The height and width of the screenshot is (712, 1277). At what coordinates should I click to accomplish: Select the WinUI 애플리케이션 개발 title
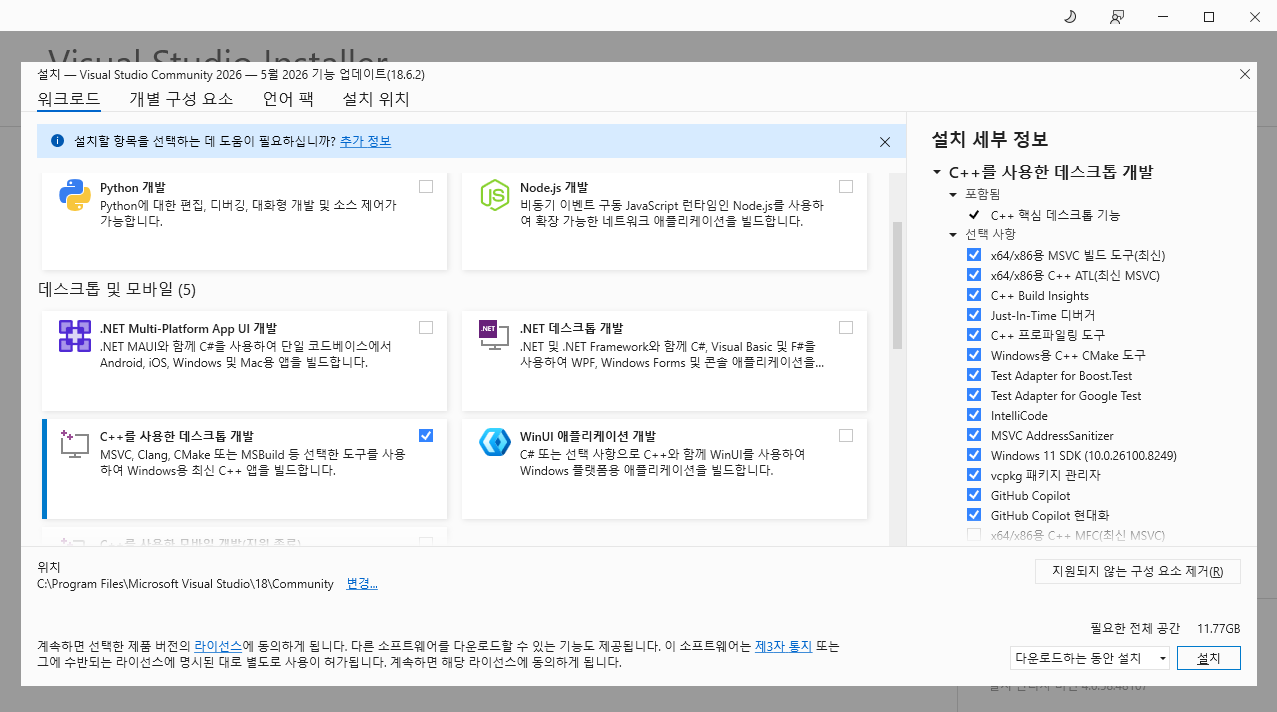coord(588,436)
